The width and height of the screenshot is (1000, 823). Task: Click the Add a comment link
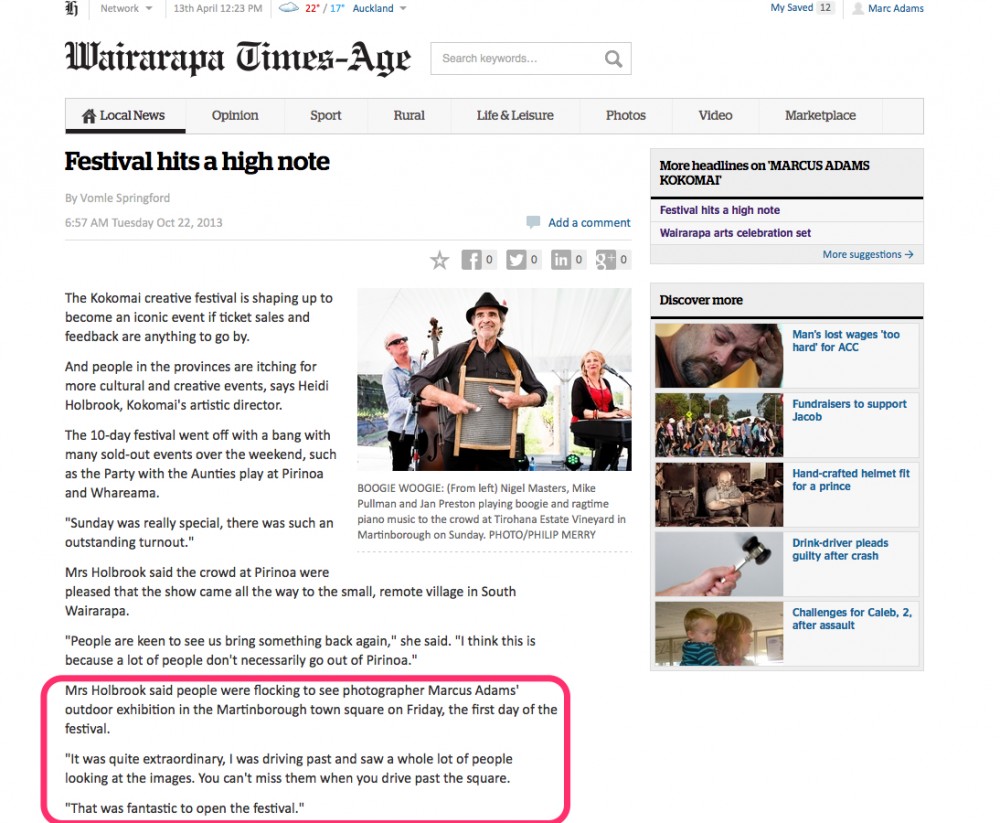tap(589, 223)
